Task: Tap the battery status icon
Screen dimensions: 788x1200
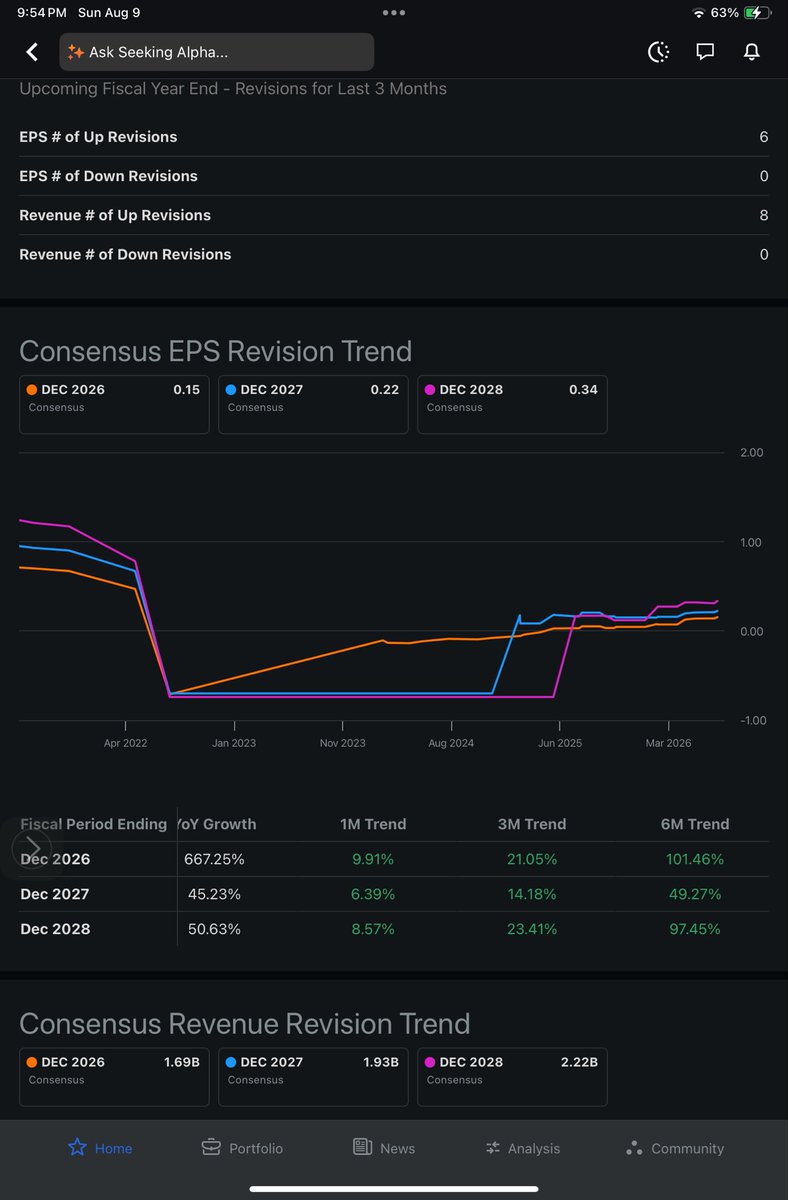Action: [x=758, y=13]
